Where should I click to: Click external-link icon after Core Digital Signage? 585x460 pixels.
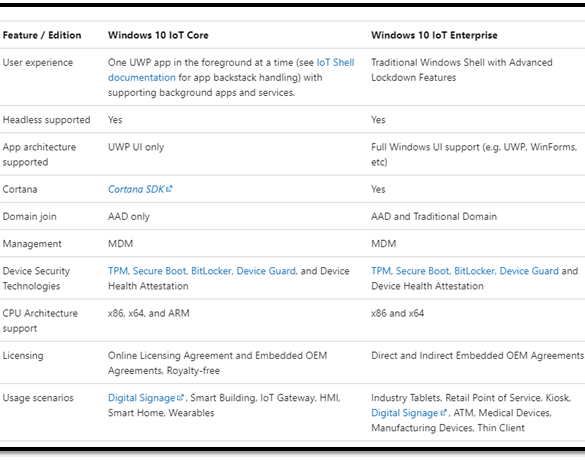tap(180, 397)
